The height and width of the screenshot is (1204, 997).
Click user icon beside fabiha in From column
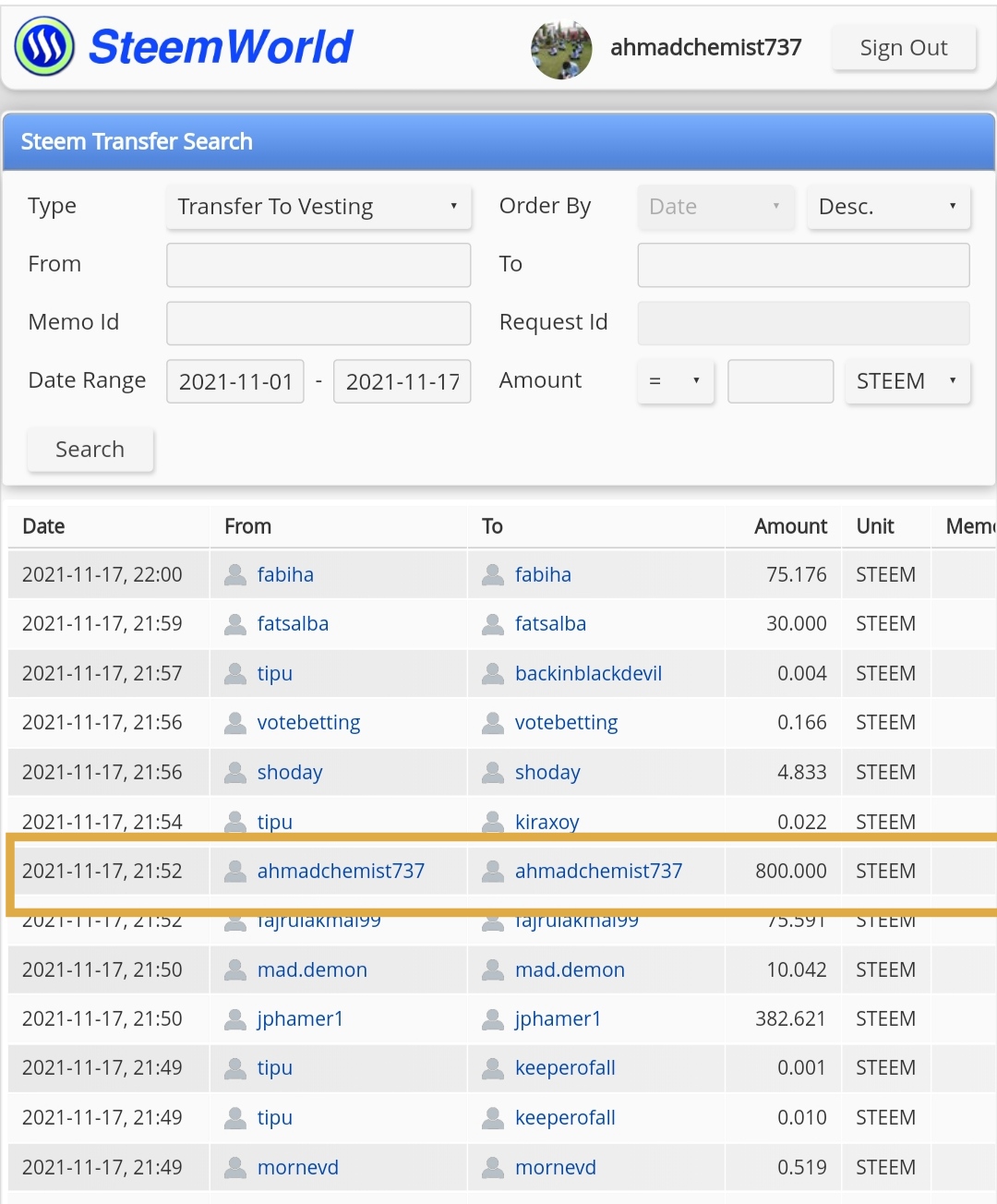(x=235, y=574)
